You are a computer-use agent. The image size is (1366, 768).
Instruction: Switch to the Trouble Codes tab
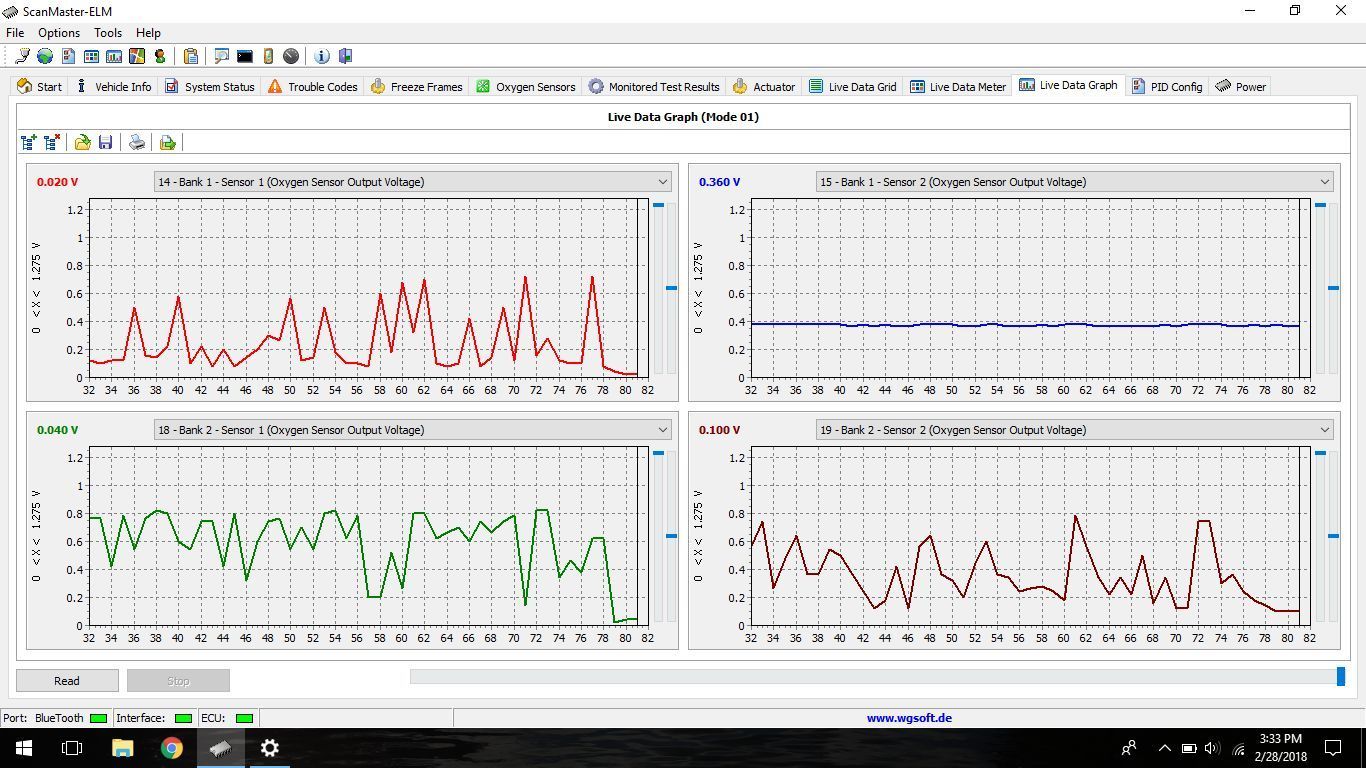click(312, 87)
